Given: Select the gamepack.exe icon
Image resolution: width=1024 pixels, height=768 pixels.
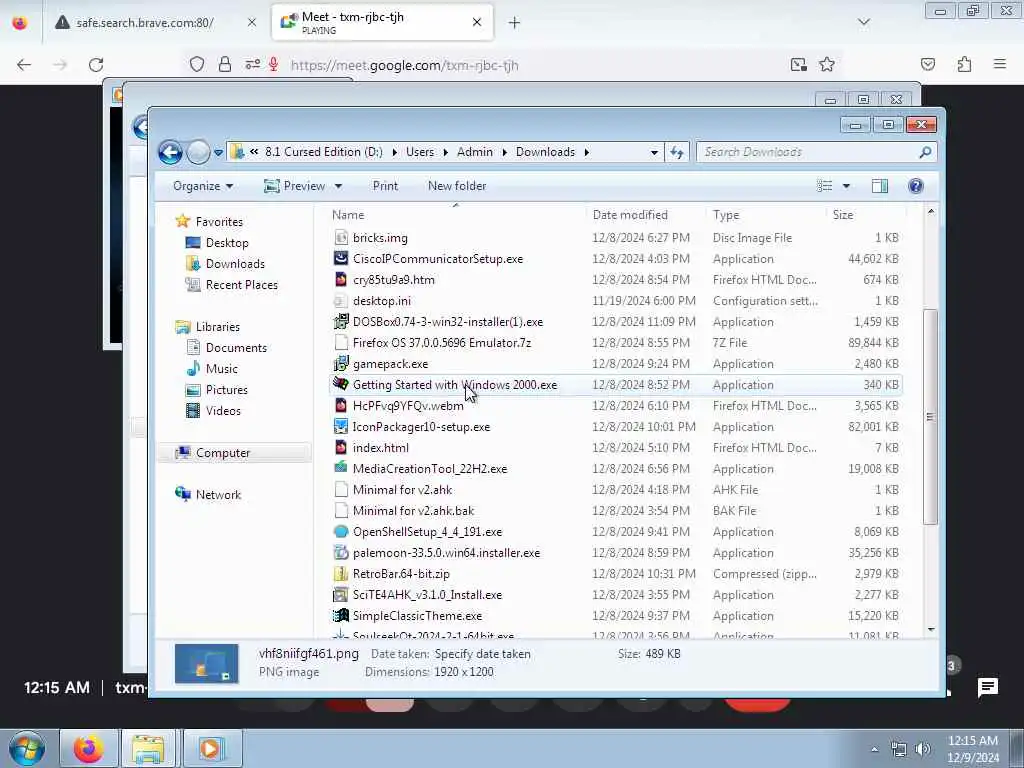Looking at the screenshot, I should (x=340, y=364).
